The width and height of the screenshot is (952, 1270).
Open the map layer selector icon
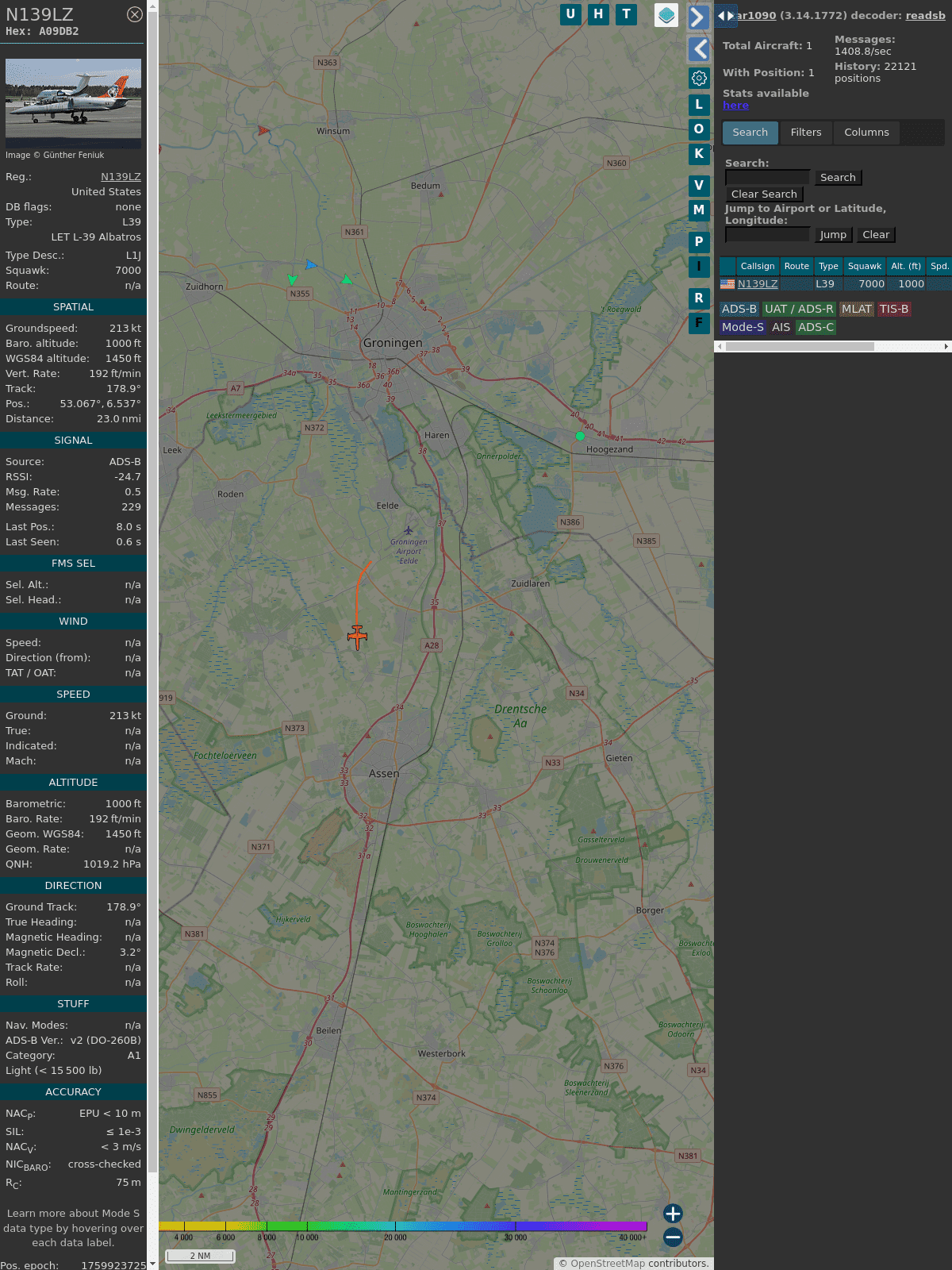pos(666,14)
